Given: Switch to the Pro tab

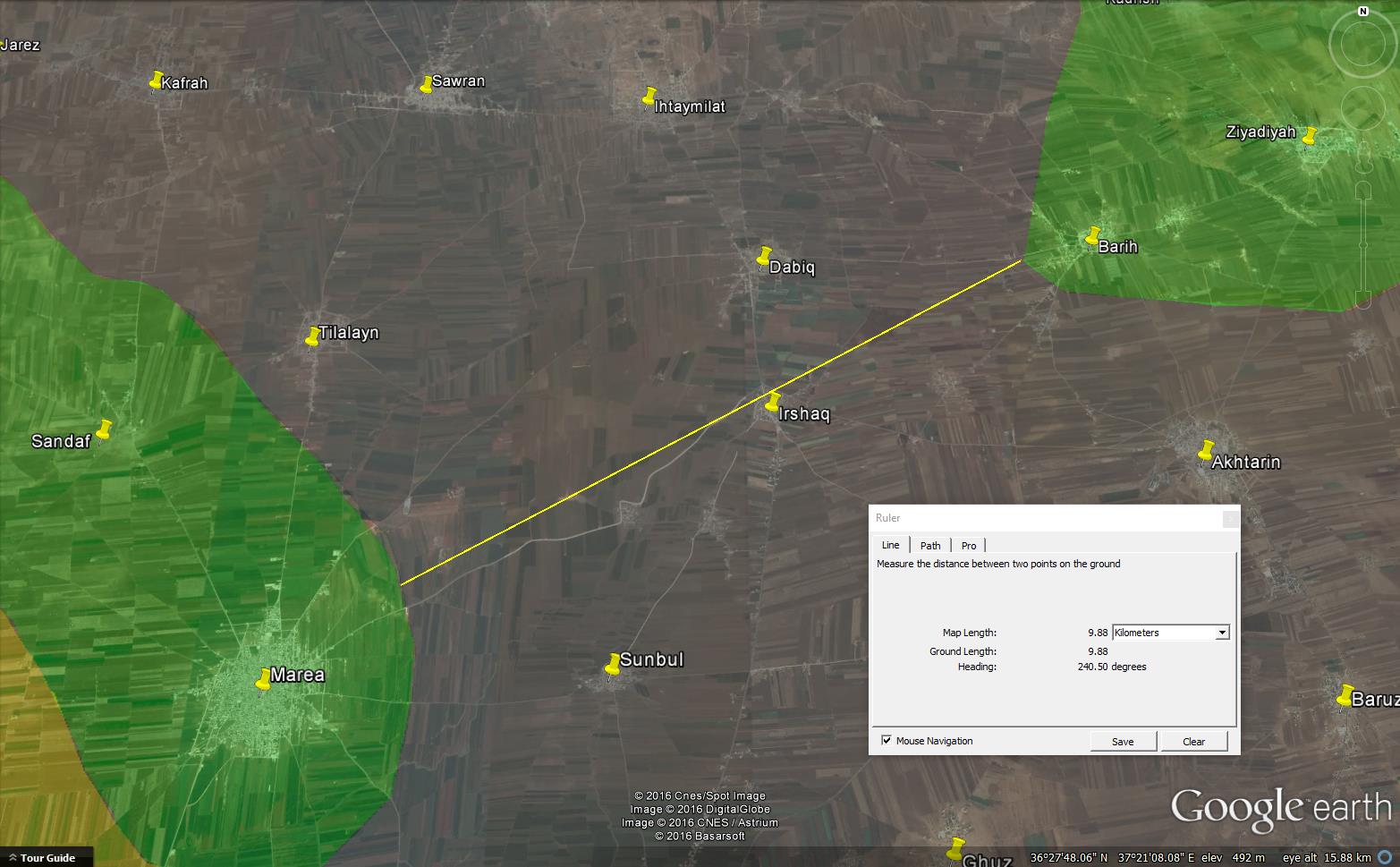Looking at the screenshot, I should [969, 546].
